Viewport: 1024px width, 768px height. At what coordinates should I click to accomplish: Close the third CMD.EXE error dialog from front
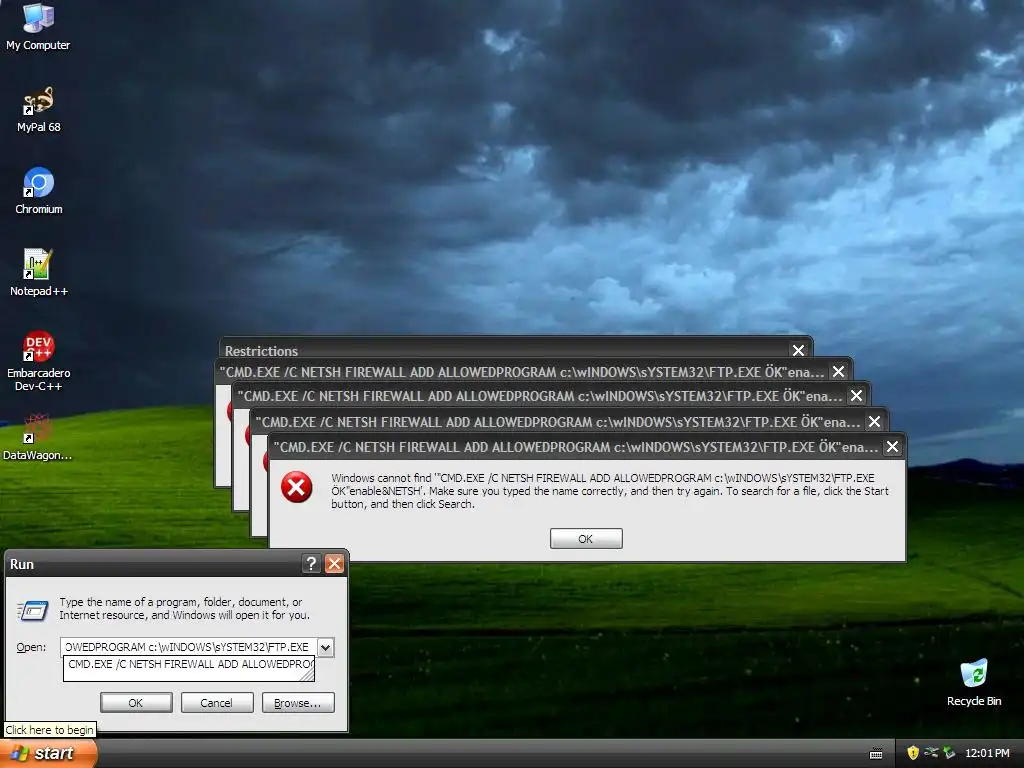tap(856, 396)
